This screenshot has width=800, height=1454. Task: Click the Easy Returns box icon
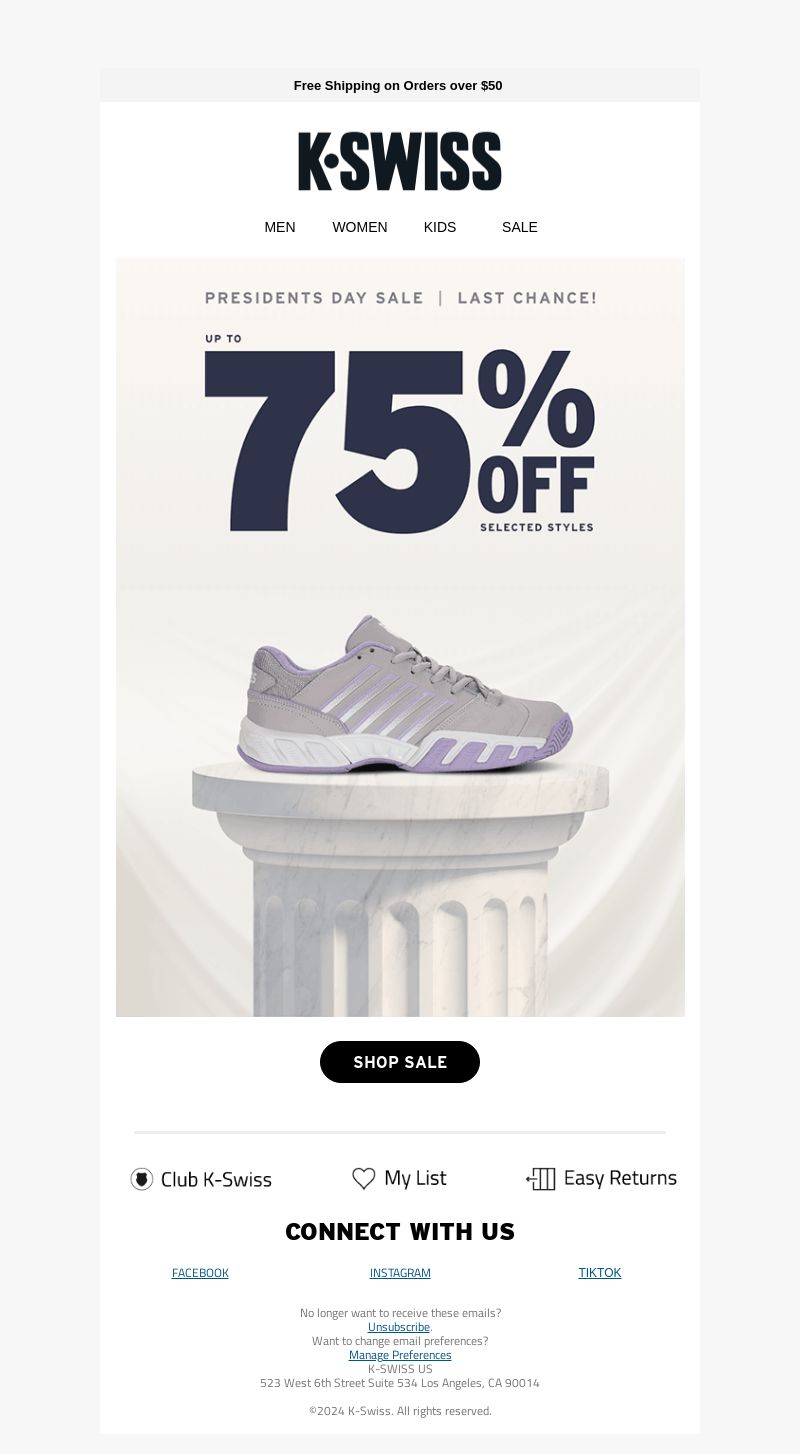tap(541, 1178)
